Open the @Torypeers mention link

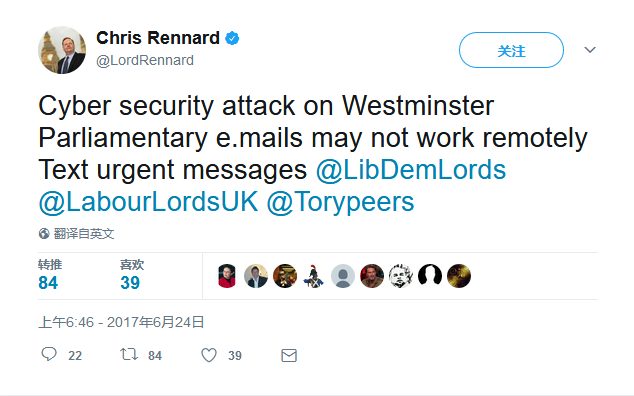(x=340, y=201)
